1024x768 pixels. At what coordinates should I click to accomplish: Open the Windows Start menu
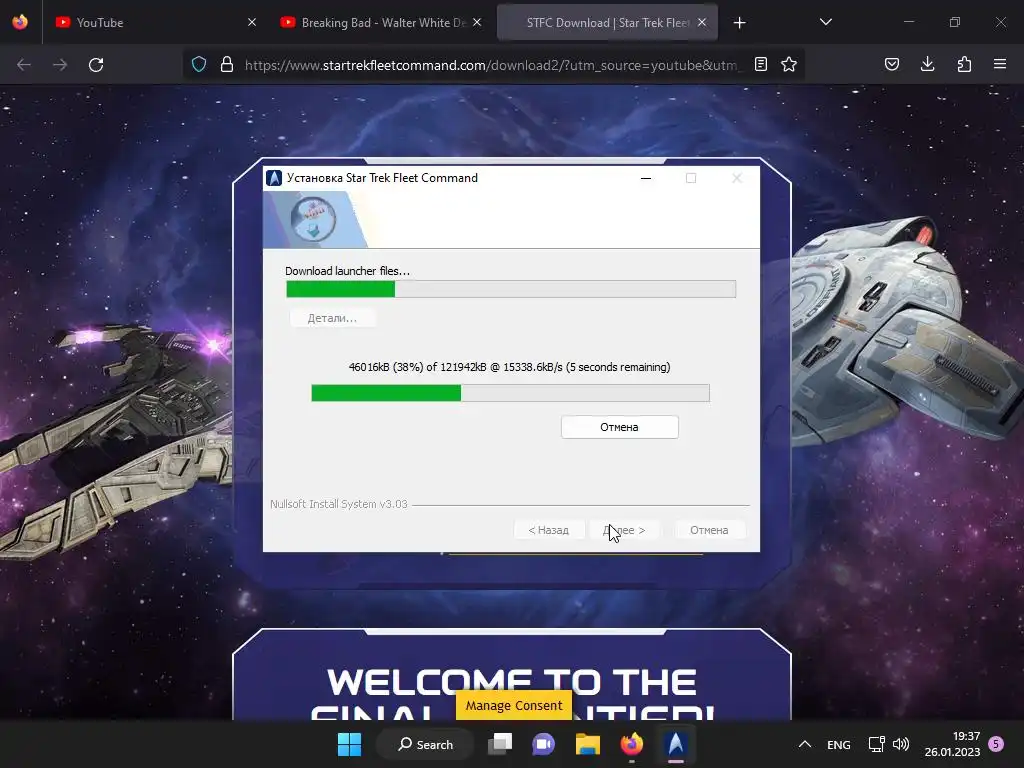pos(349,744)
